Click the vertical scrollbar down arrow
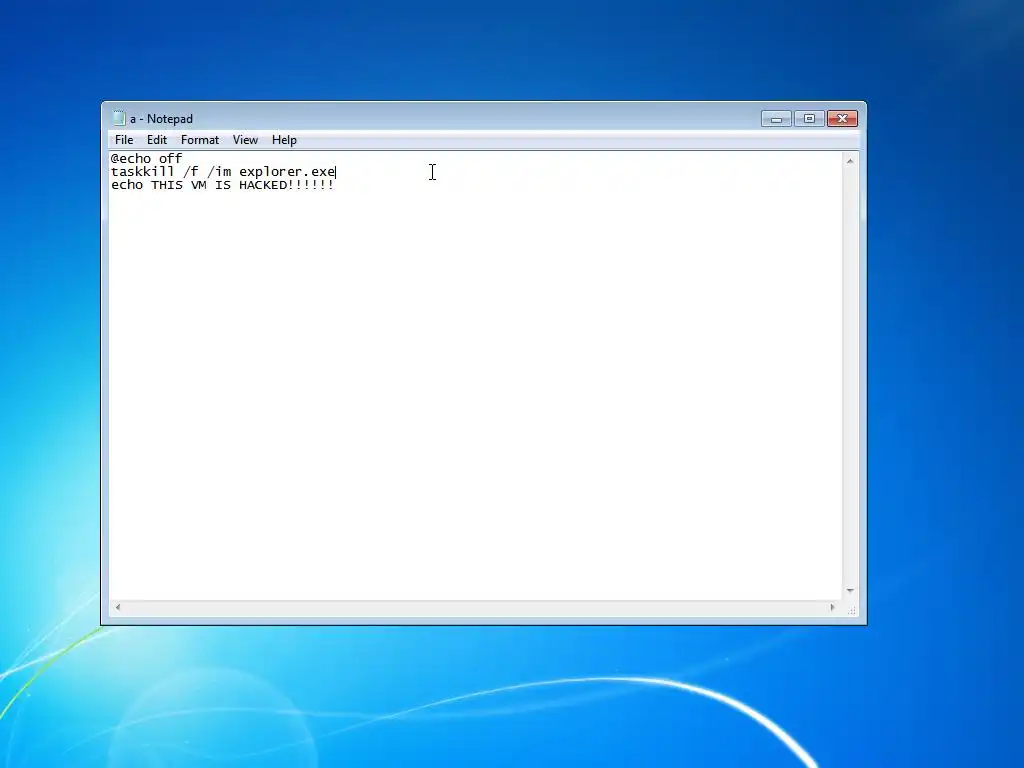The height and width of the screenshot is (768, 1024). [850, 591]
